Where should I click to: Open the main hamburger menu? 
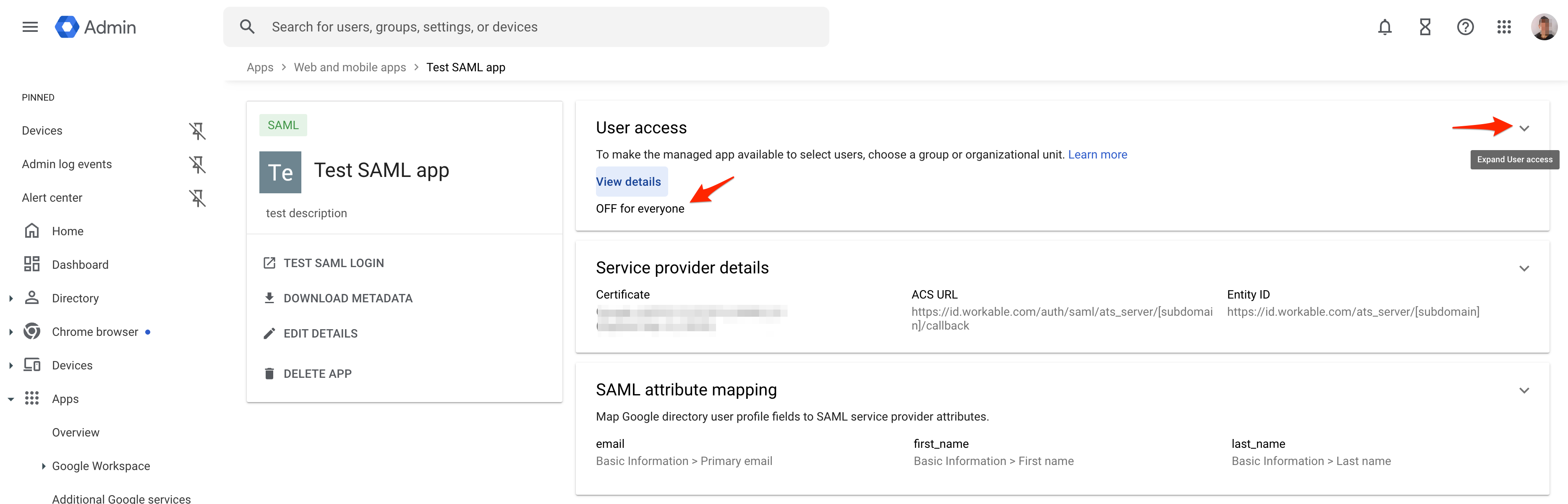pos(30,27)
